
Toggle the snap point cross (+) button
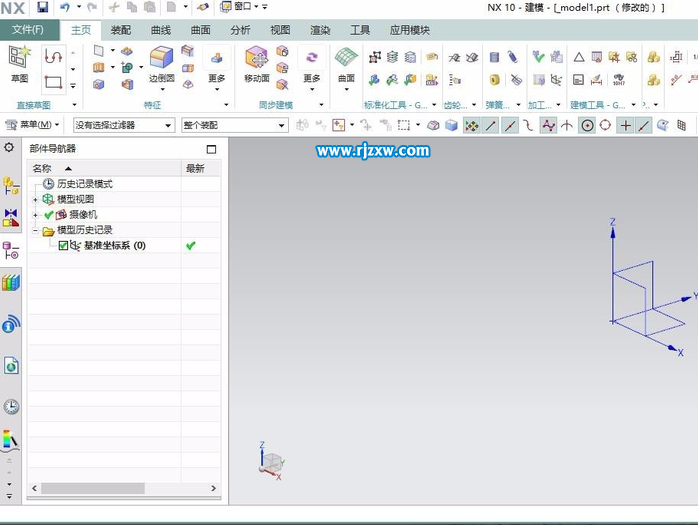click(x=625, y=125)
